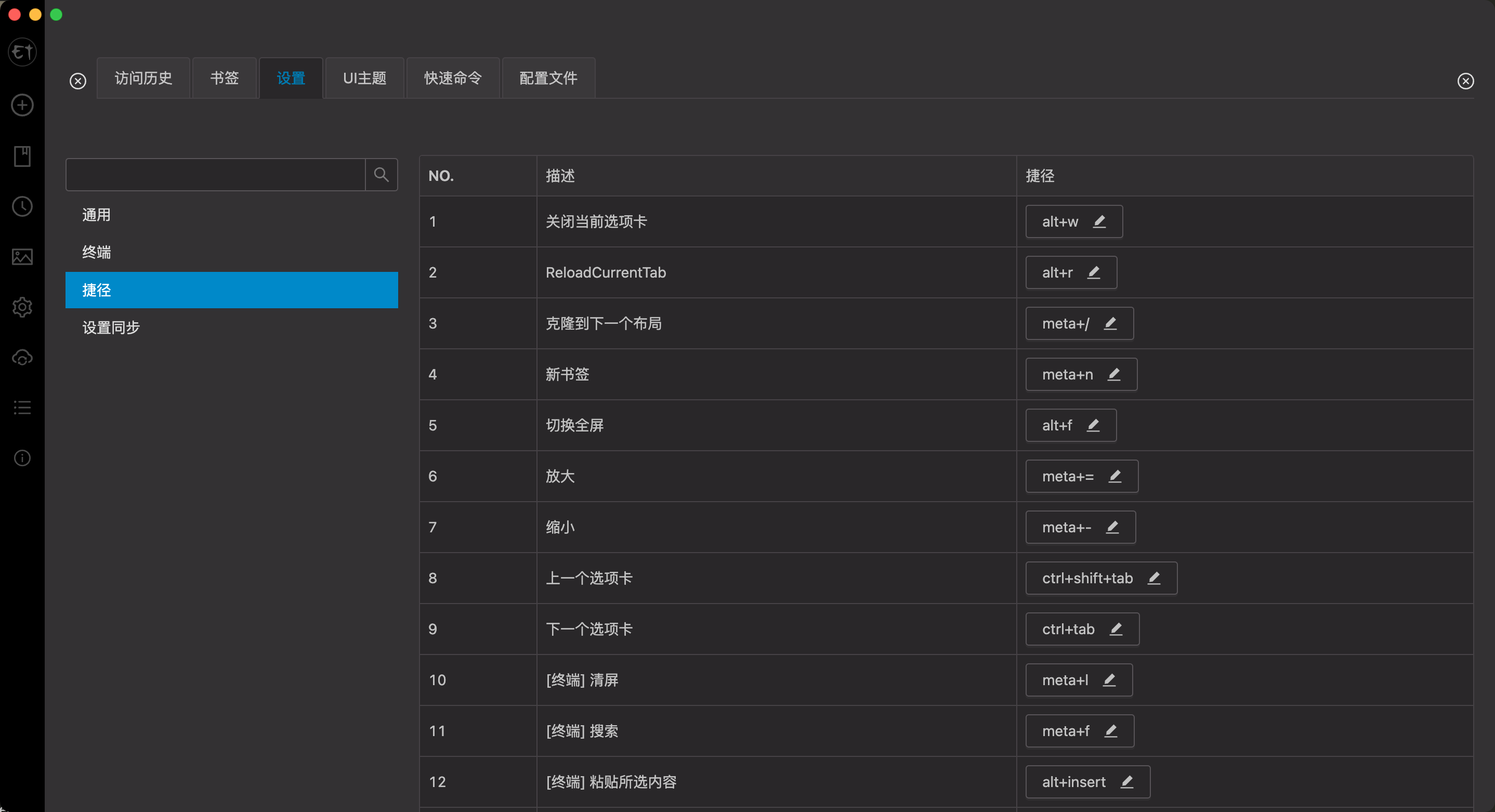Viewport: 1495px width, 812px height.
Task: Click the new connection plus icon in sidebar
Action: pyautogui.click(x=22, y=105)
